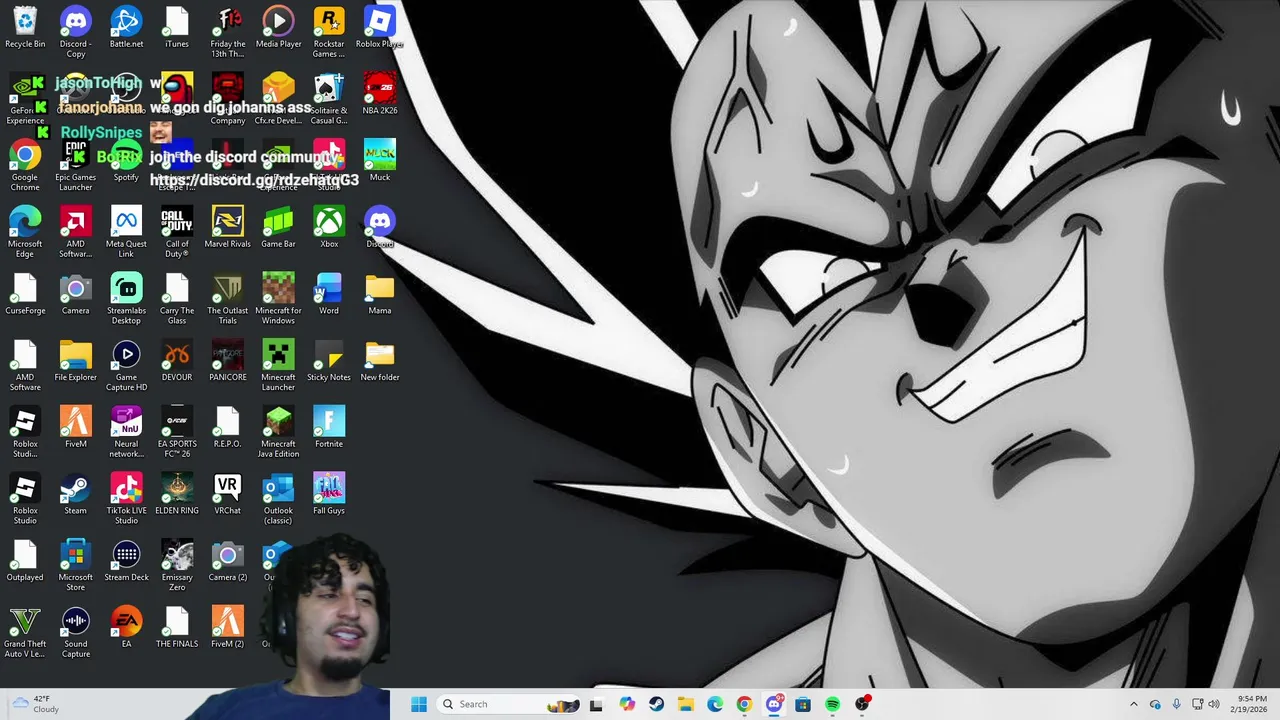The height and width of the screenshot is (720, 1280).
Task: Open Copilot from the taskbar
Action: click(x=627, y=704)
